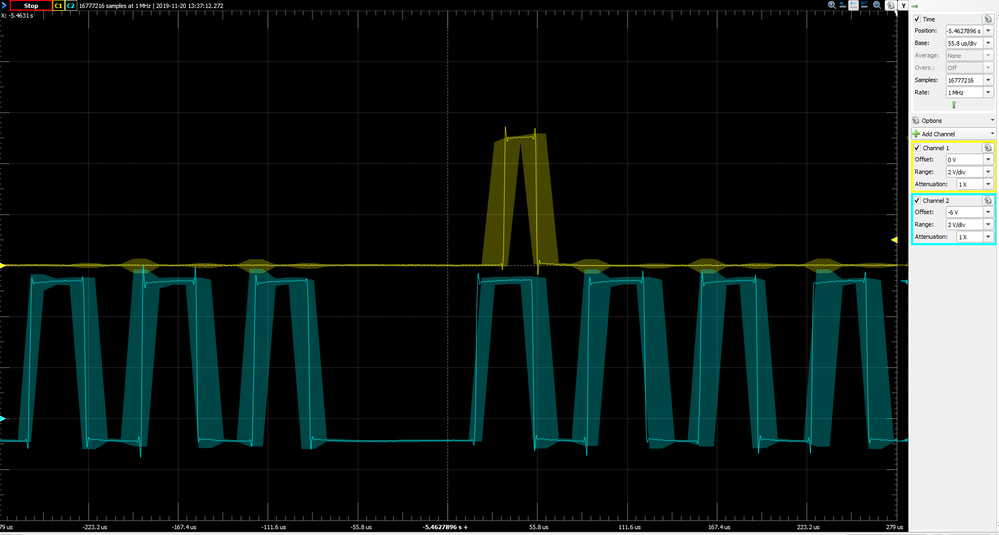
Task: Open Channel 2 Offset dropdown arrow
Action: coord(988,212)
